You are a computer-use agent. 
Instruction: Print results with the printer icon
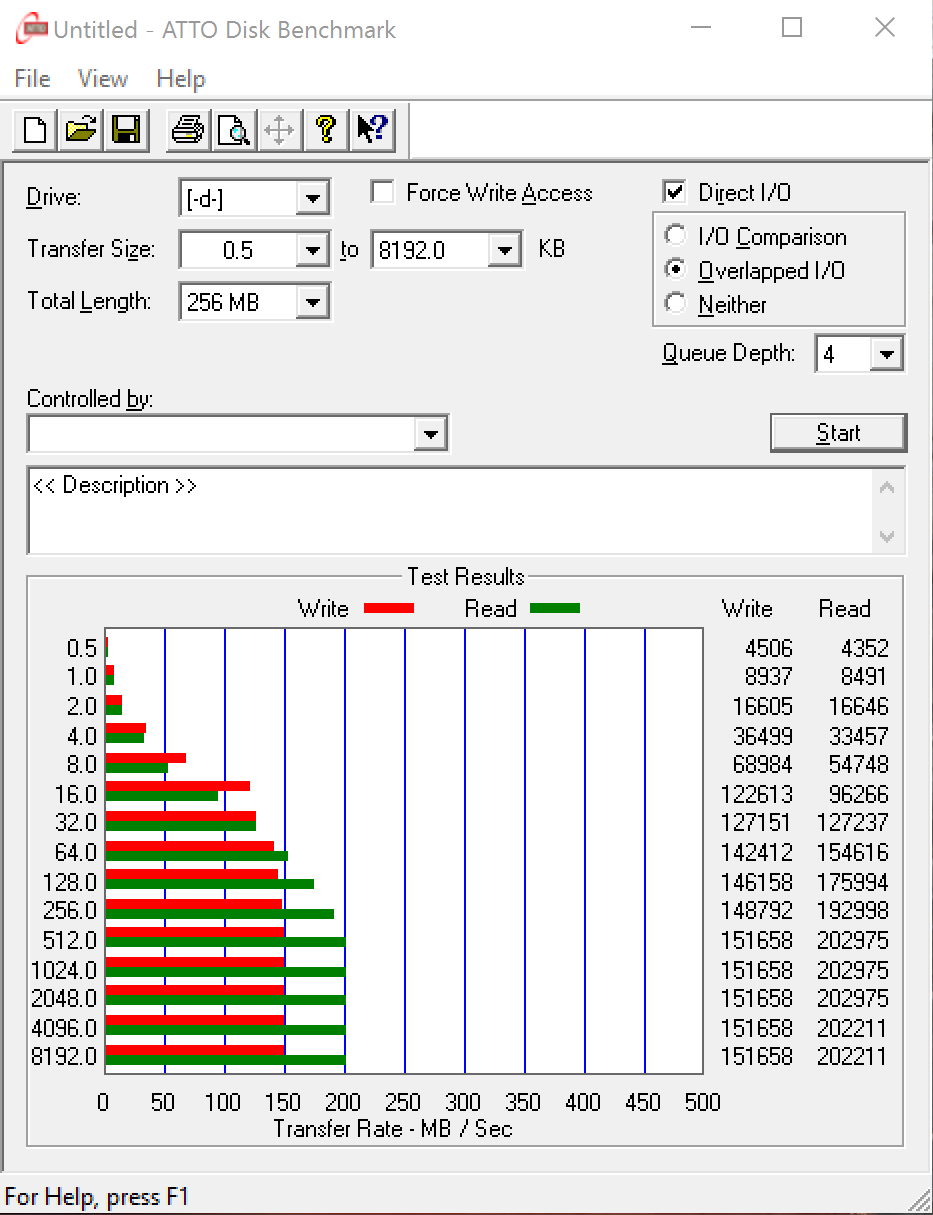(188, 130)
